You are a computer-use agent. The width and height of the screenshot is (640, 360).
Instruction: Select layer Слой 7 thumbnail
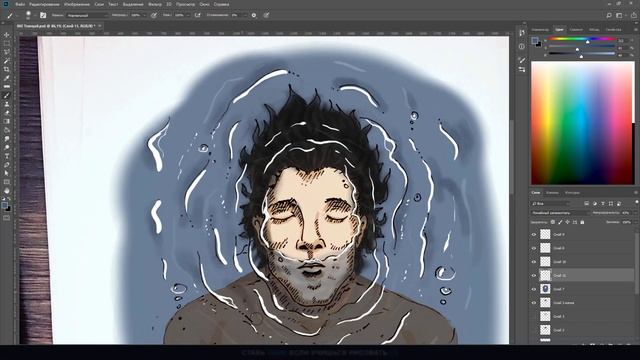(545, 289)
